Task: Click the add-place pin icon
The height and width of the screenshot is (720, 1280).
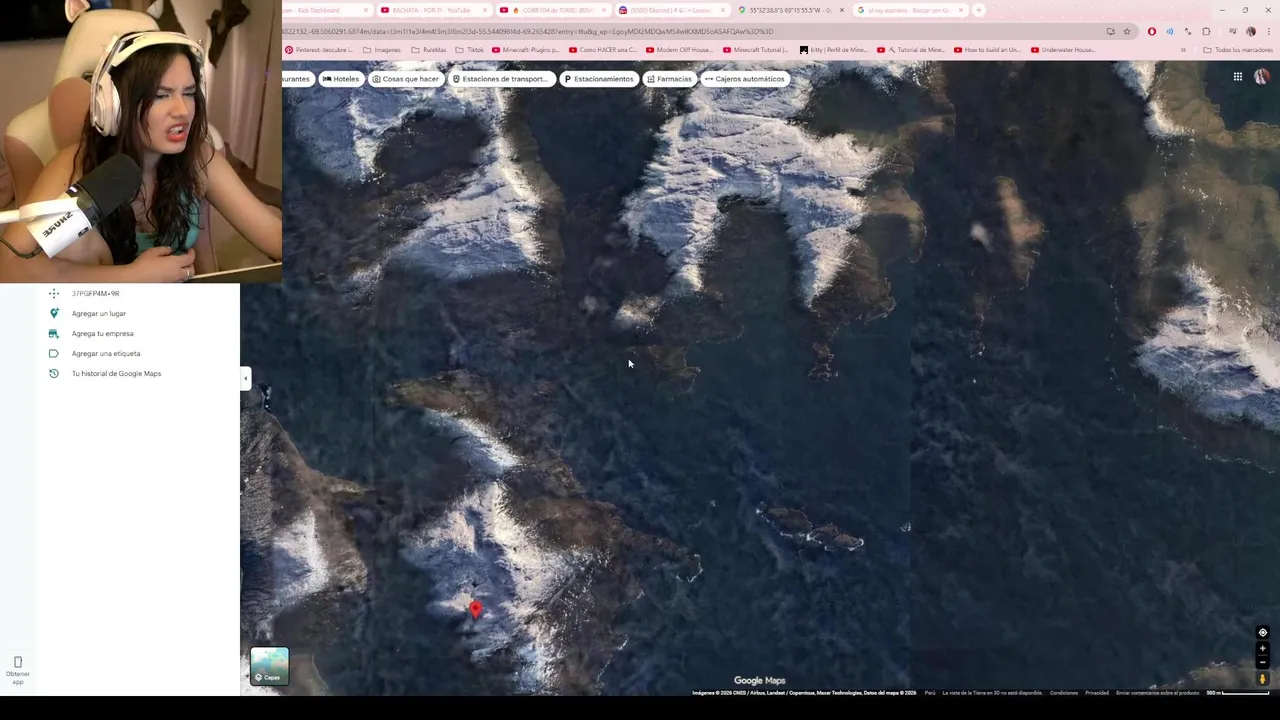Action: [54, 313]
